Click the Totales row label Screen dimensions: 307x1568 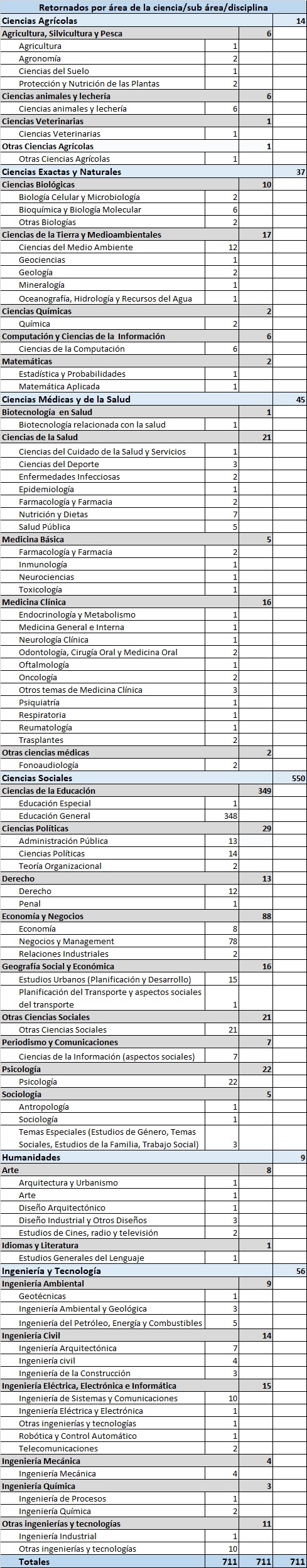34,1561
